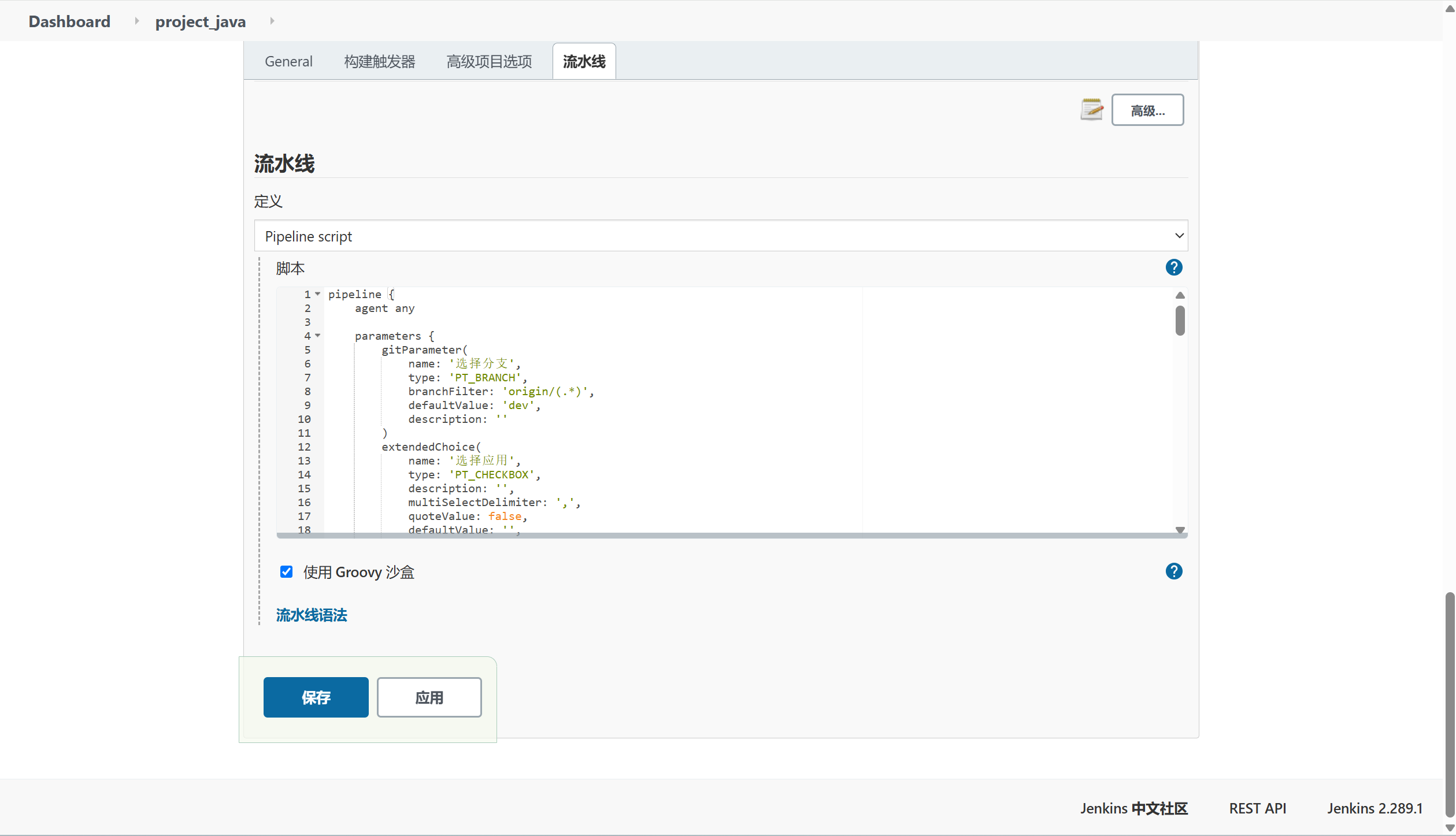1456x836 pixels.
Task: Open the REST API footer link
Action: pyautogui.click(x=1257, y=808)
